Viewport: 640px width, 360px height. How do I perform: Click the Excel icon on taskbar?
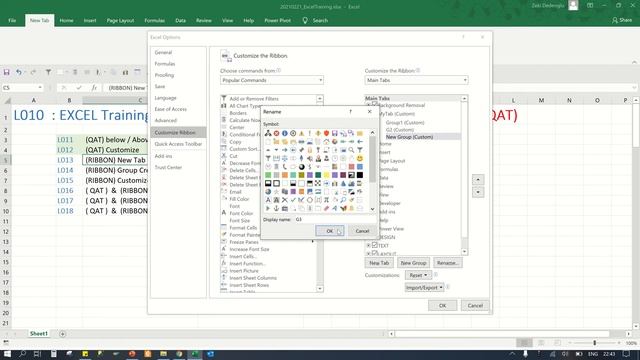tap(195, 354)
